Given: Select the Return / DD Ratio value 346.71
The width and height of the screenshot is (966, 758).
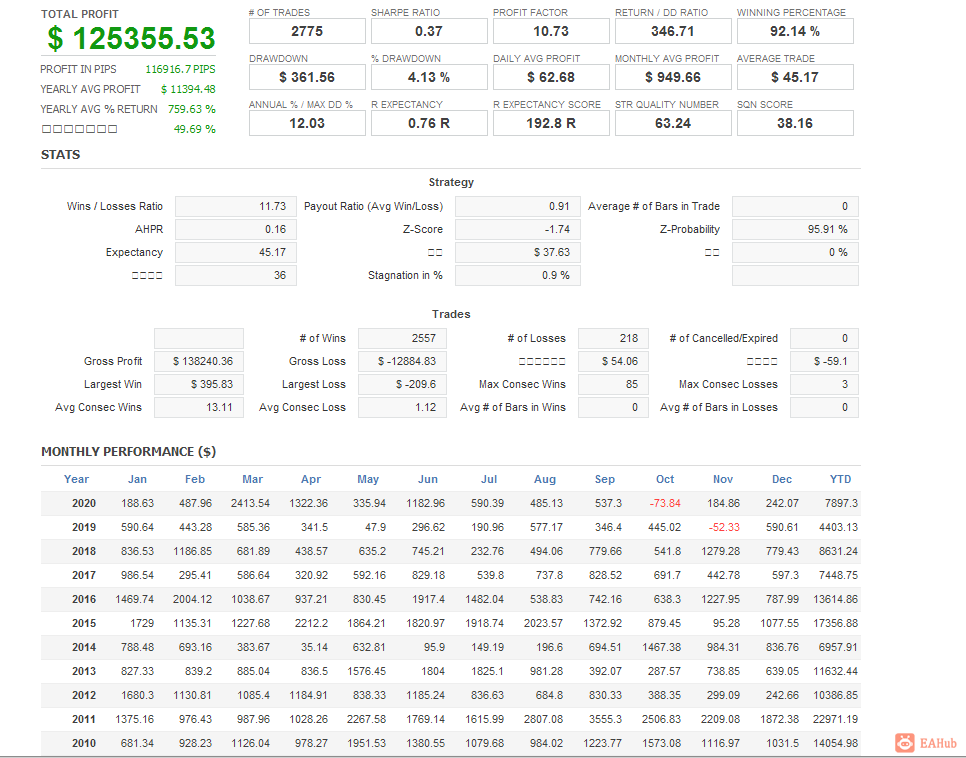Looking at the screenshot, I should tap(673, 31).
